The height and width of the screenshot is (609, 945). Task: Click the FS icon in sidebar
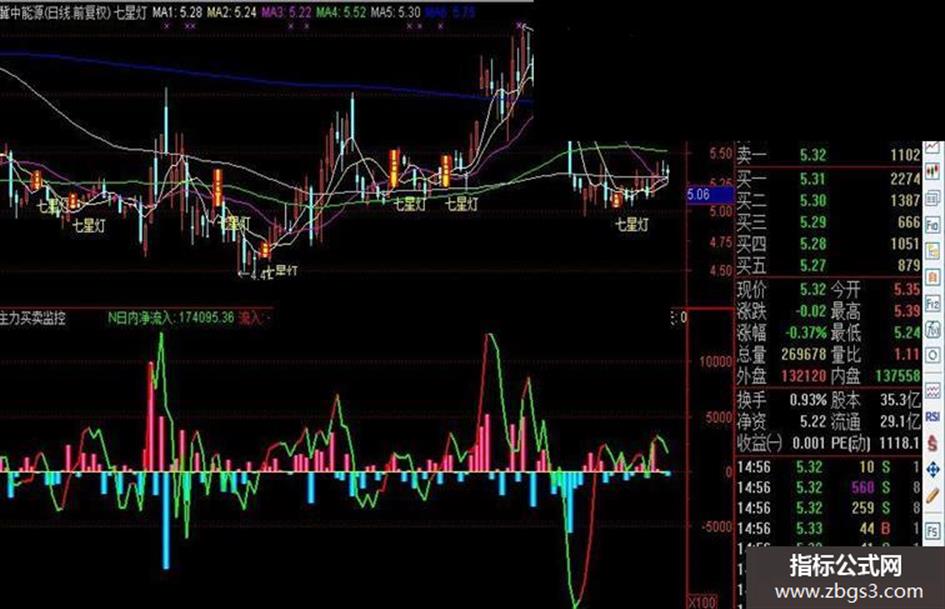(x=932, y=531)
